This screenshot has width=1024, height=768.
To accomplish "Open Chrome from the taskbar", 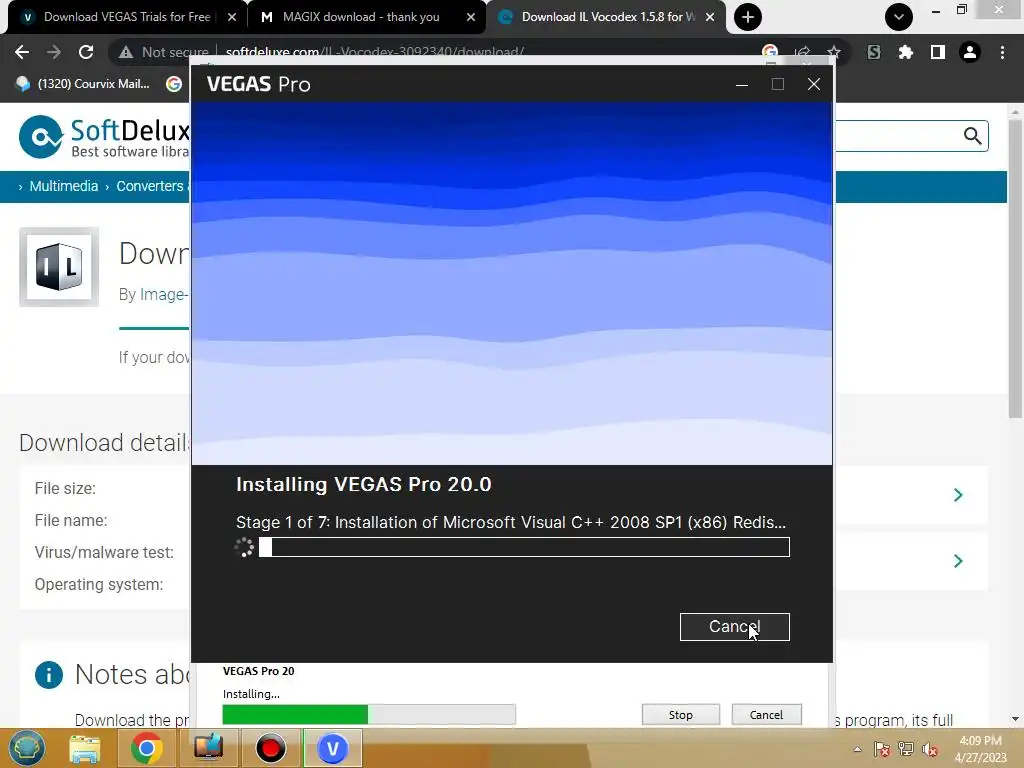I will [146, 748].
